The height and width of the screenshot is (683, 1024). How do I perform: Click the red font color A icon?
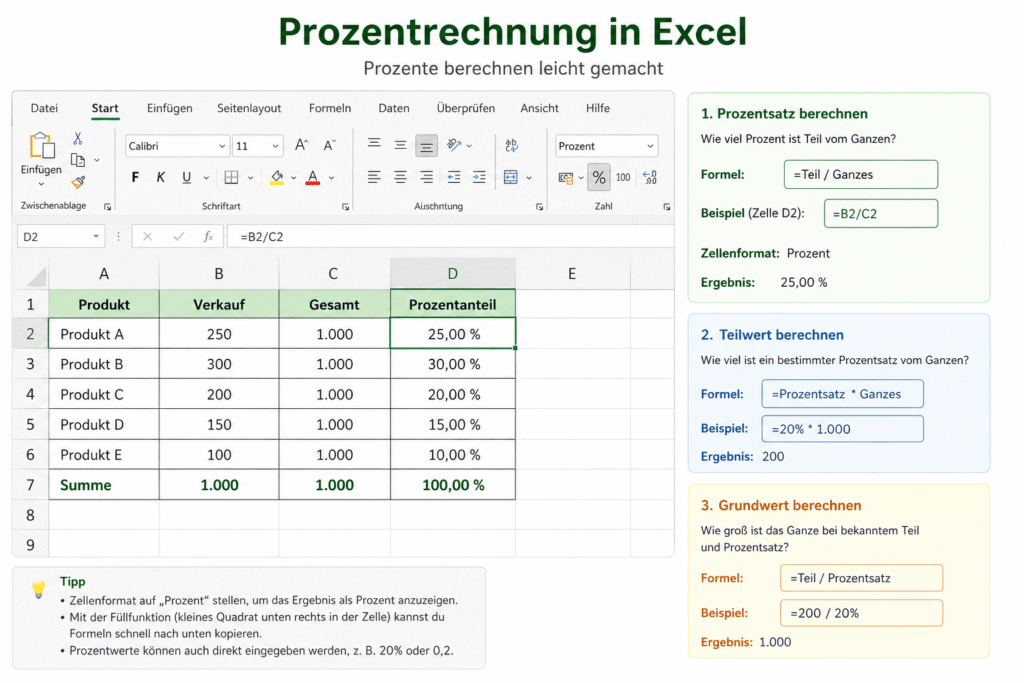point(313,177)
